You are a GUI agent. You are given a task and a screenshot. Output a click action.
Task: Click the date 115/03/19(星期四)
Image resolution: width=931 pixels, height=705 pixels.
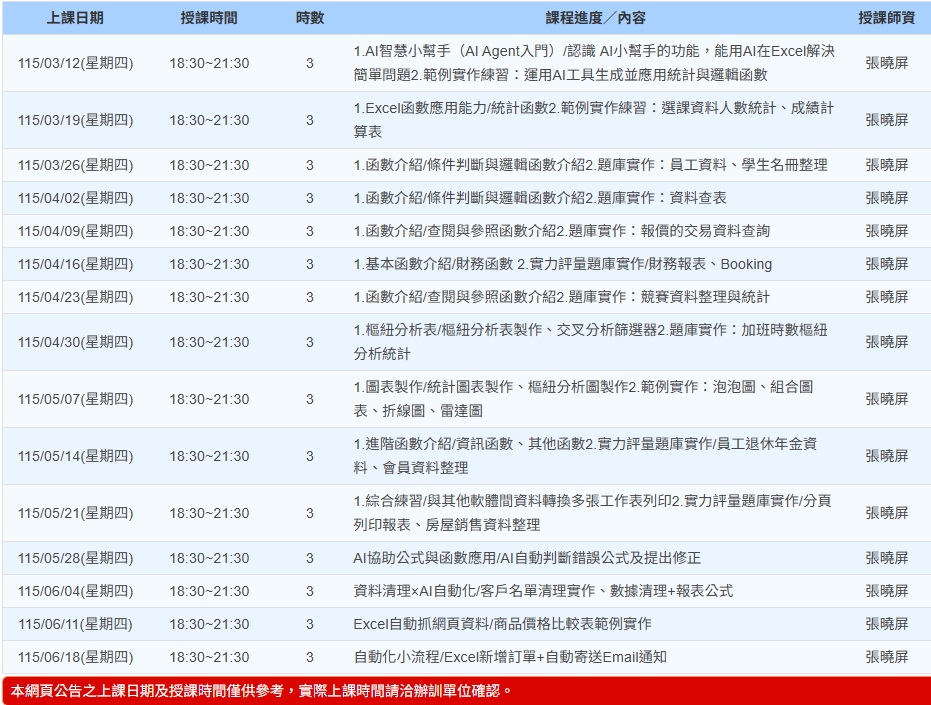(x=75, y=120)
